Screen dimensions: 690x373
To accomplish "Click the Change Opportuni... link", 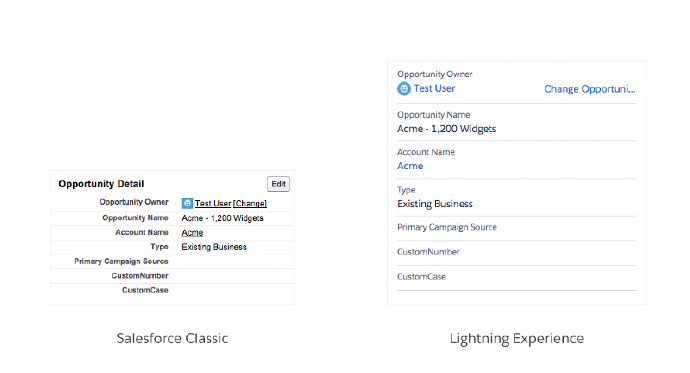I will (590, 89).
